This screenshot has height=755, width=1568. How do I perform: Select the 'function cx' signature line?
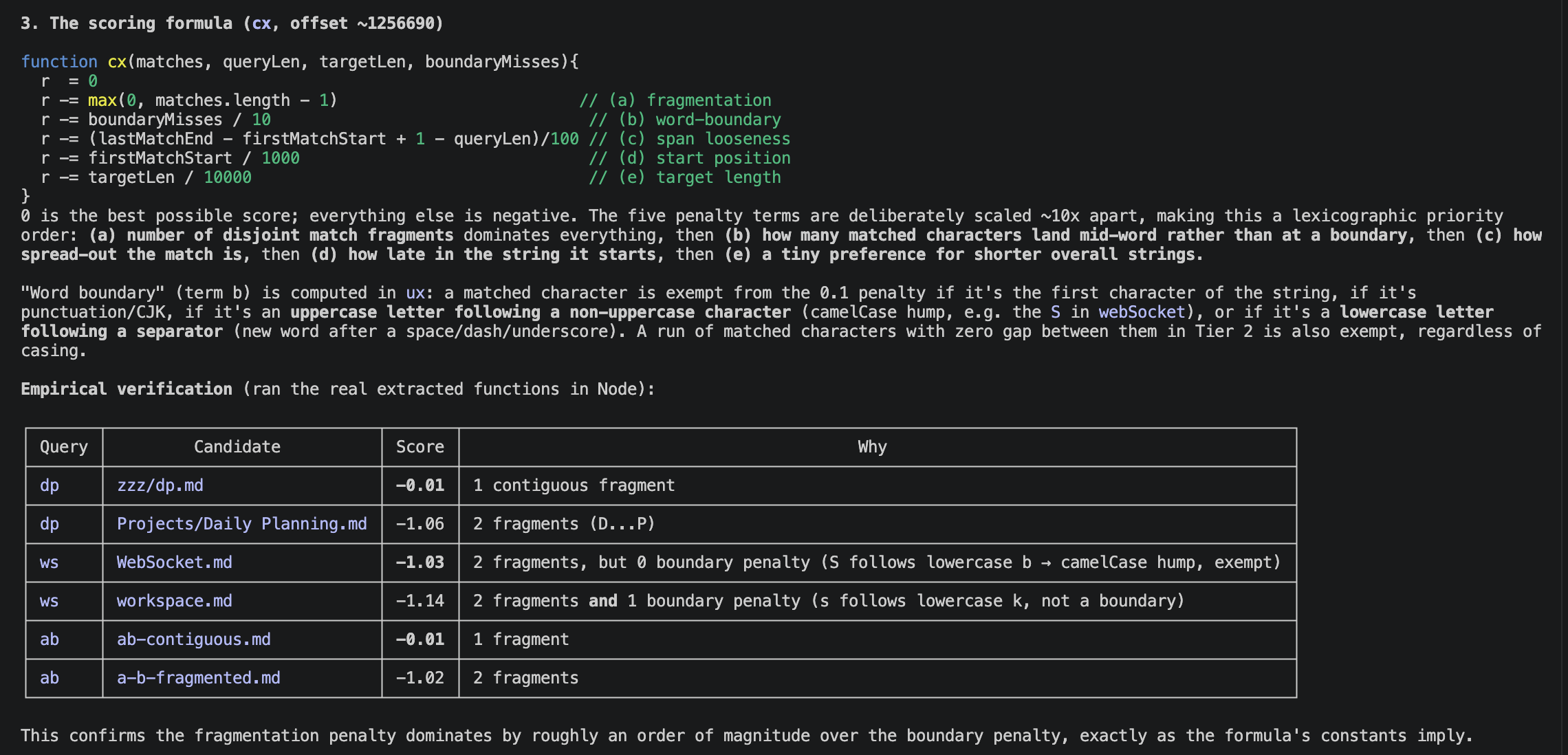pyautogui.click(x=300, y=62)
